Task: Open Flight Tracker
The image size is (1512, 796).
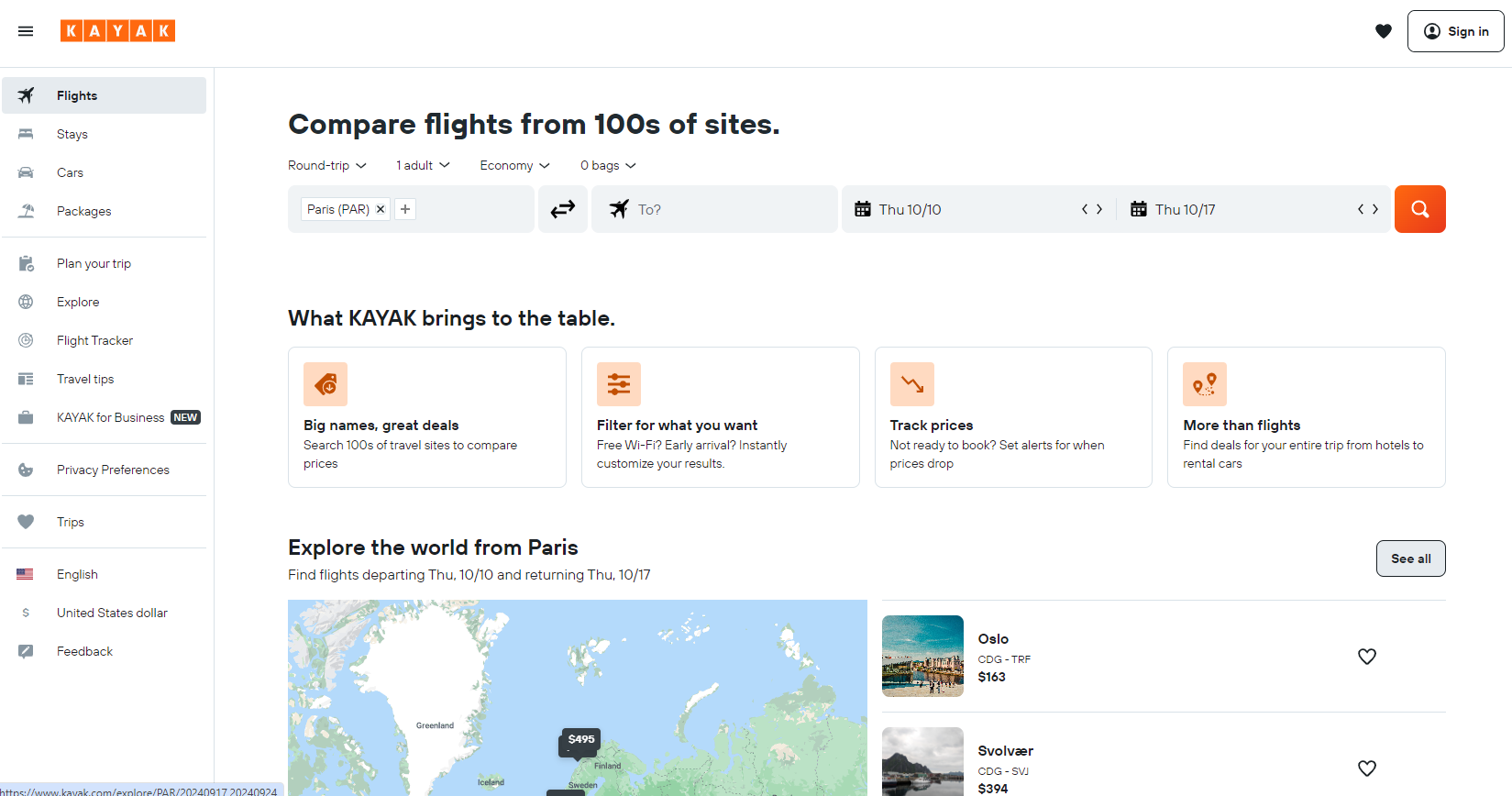Action: pyautogui.click(x=104, y=340)
